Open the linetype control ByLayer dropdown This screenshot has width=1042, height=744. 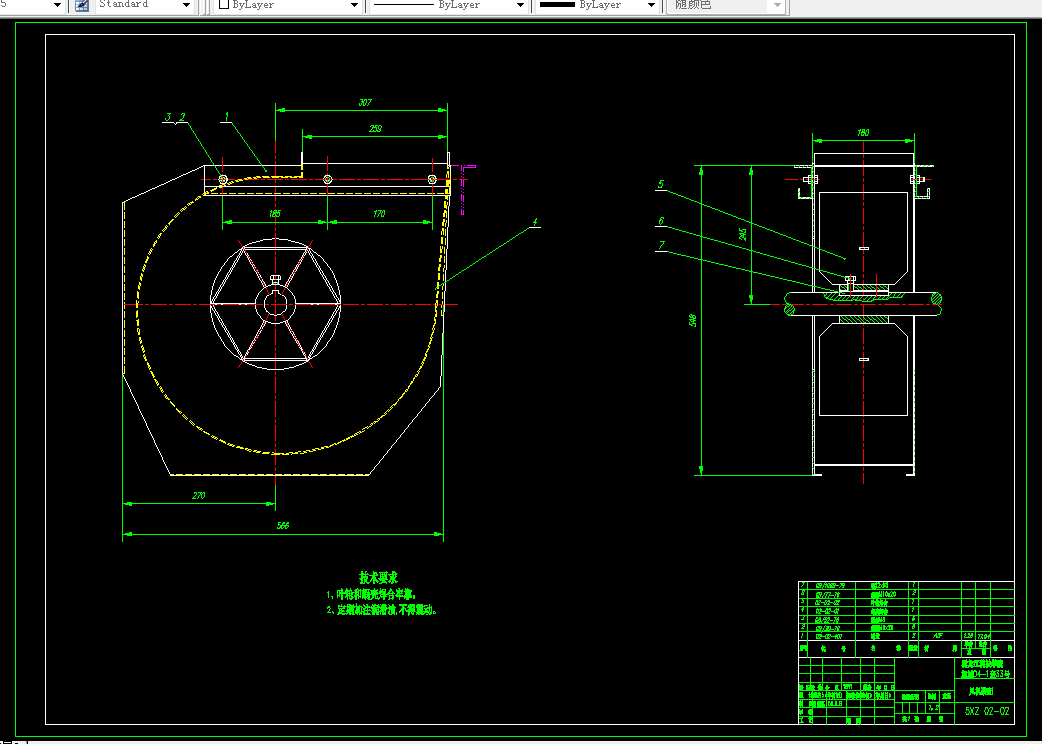pyautogui.click(x=449, y=5)
